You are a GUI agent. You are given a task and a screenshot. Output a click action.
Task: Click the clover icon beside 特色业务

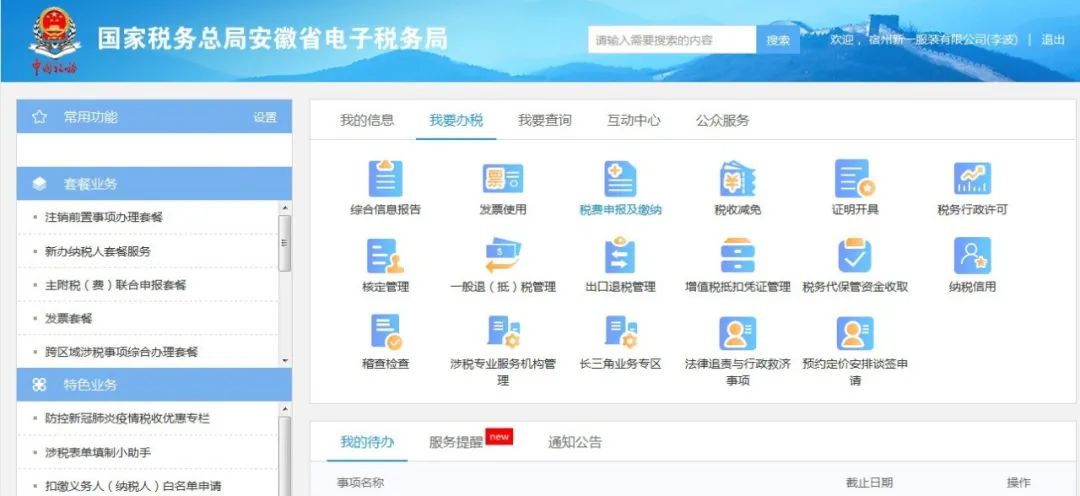click(39, 385)
